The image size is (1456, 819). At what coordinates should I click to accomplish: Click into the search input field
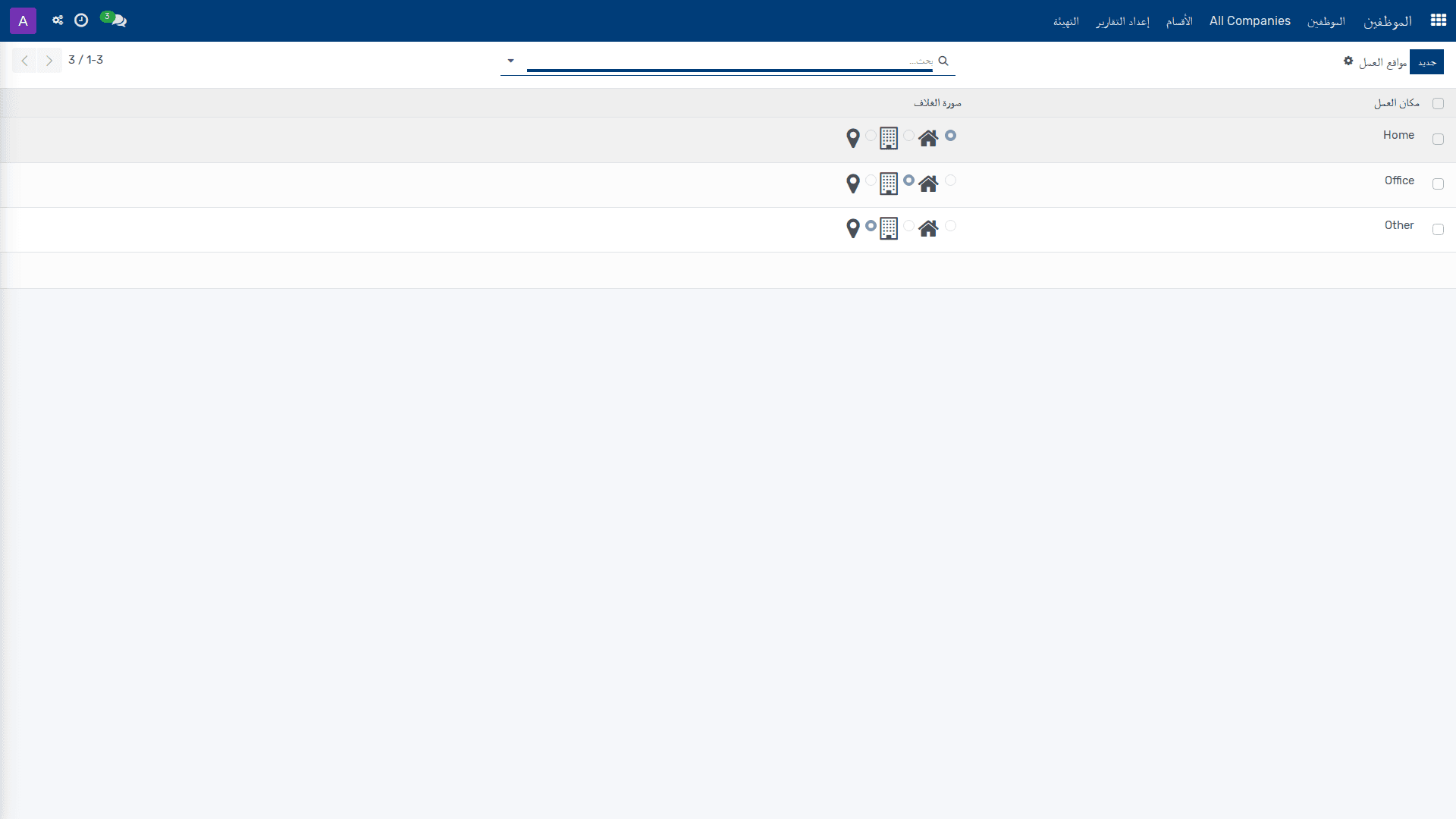(730, 61)
